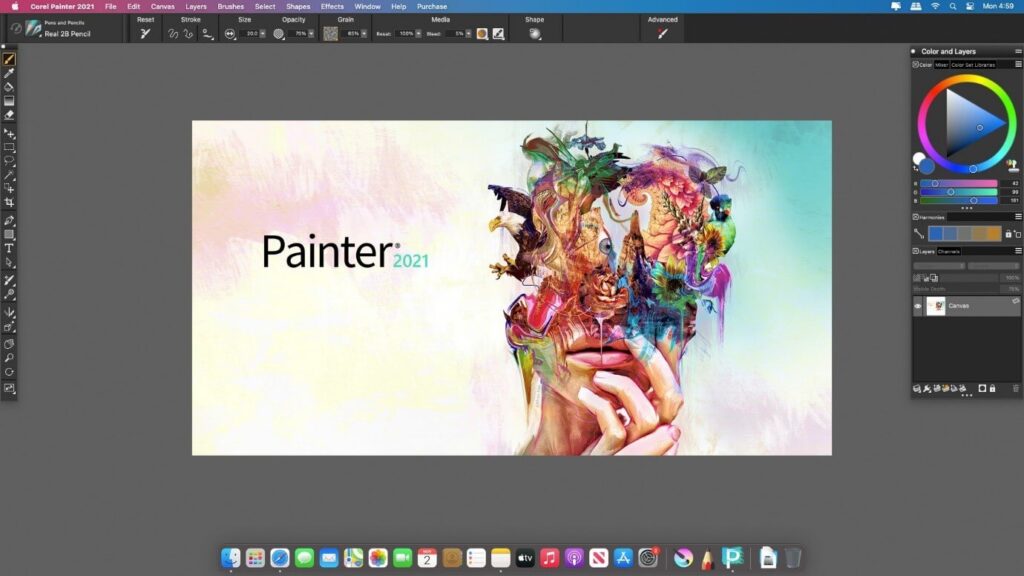This screenshot has height=576, width=1024.
Task: Open Safari from the Dock
Action: coord(280,558)
